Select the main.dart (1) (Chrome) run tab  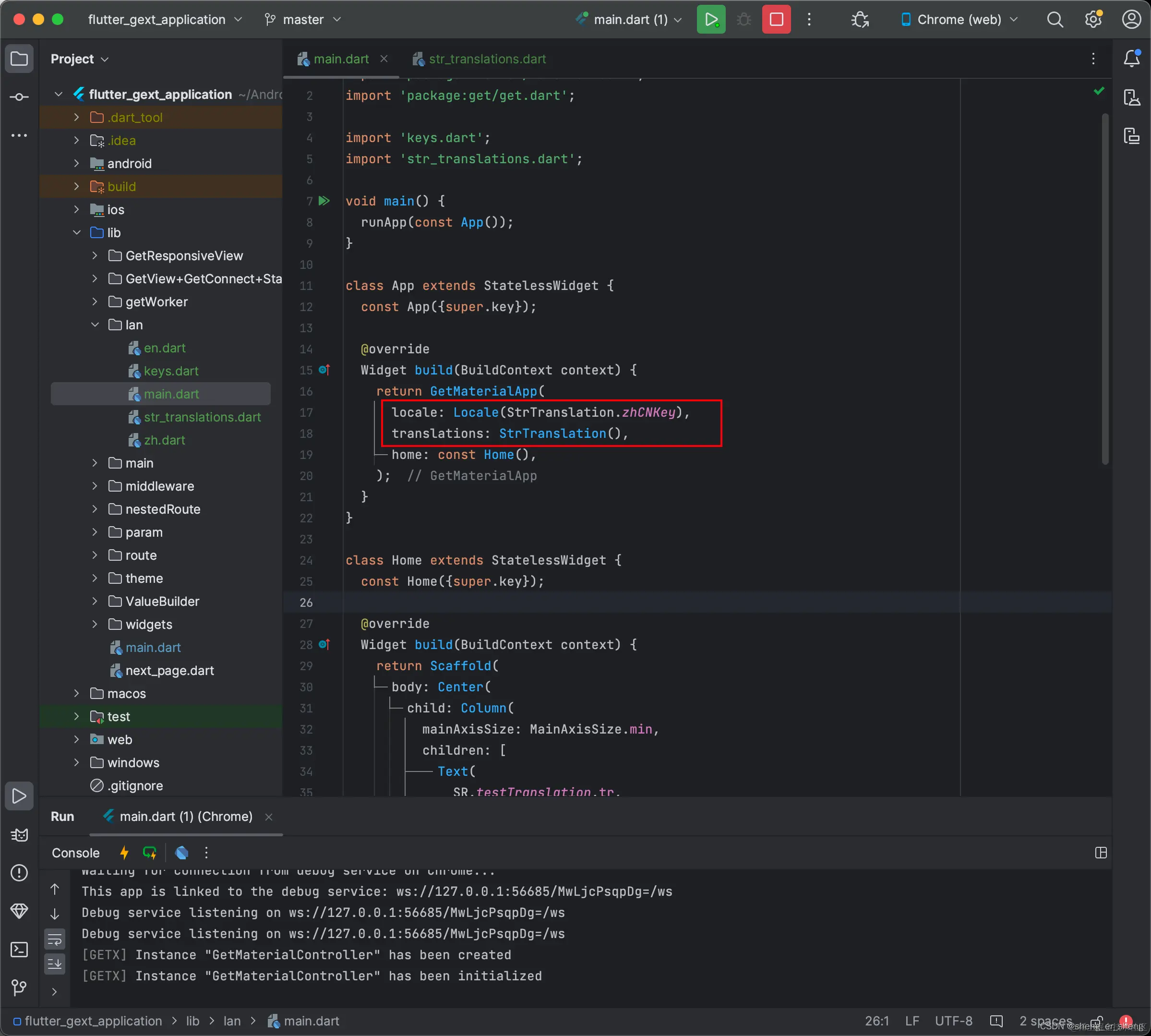(x=186, y=816)
